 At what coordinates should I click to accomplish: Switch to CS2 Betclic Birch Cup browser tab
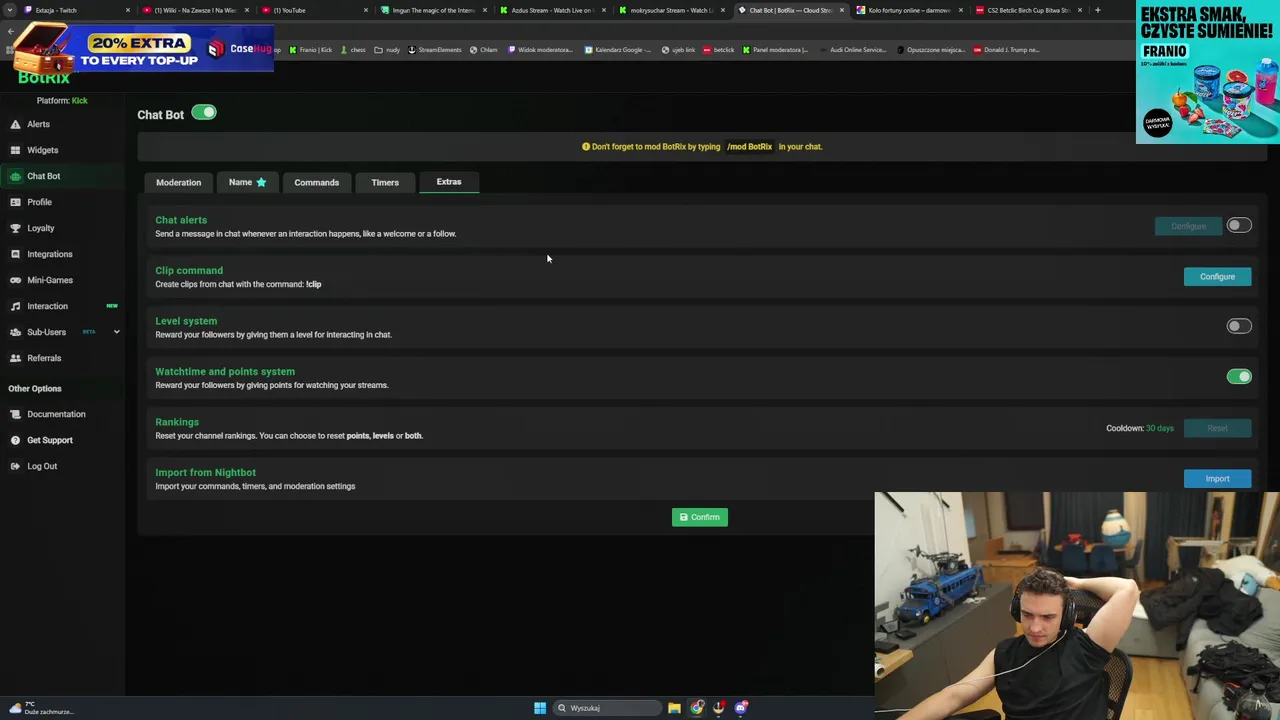coord(1028,10)
